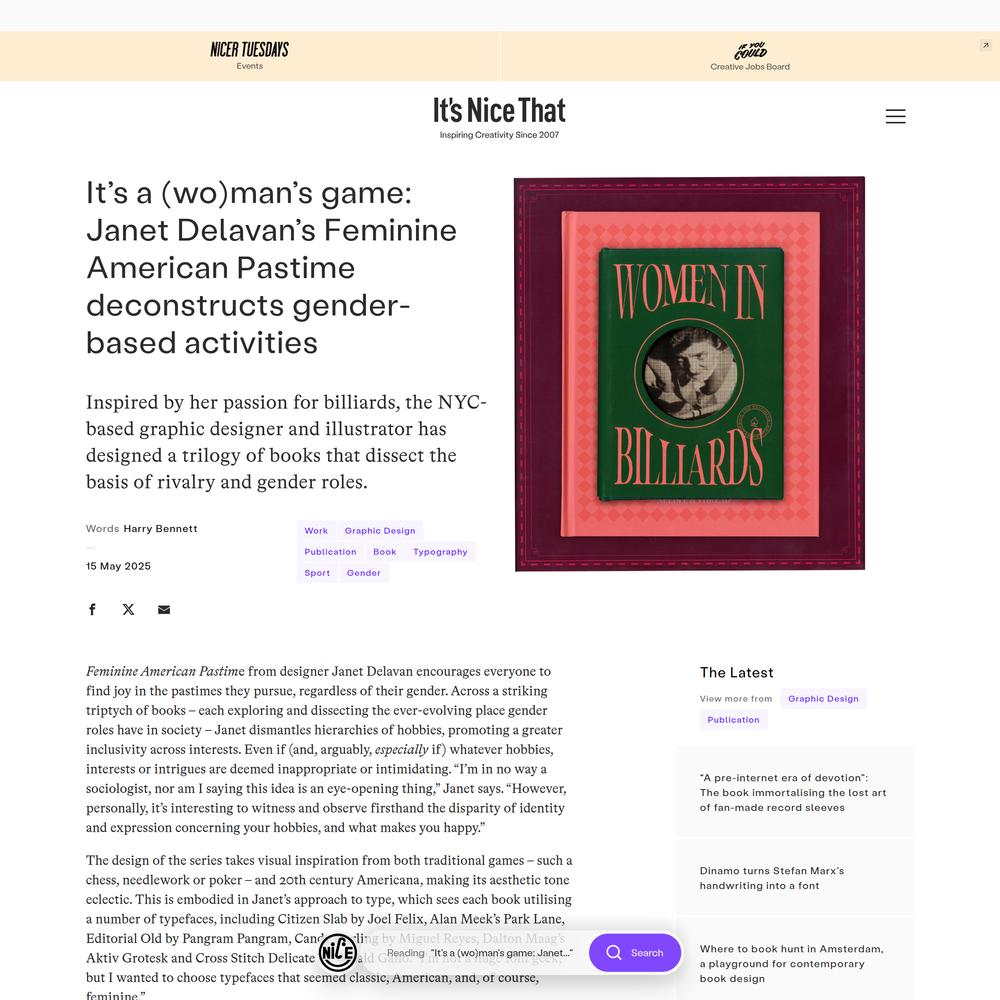Share the article on X
The width and height of the screenshot is (1000, 1000).
coord(128,610)
